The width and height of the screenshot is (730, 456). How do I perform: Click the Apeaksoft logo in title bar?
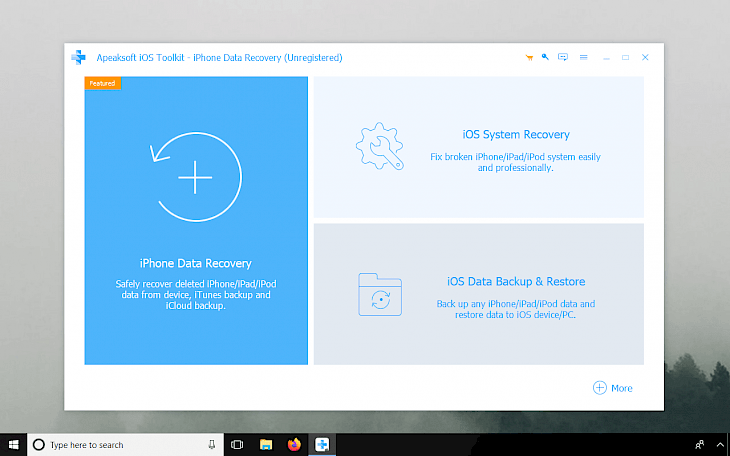(78, 57)
